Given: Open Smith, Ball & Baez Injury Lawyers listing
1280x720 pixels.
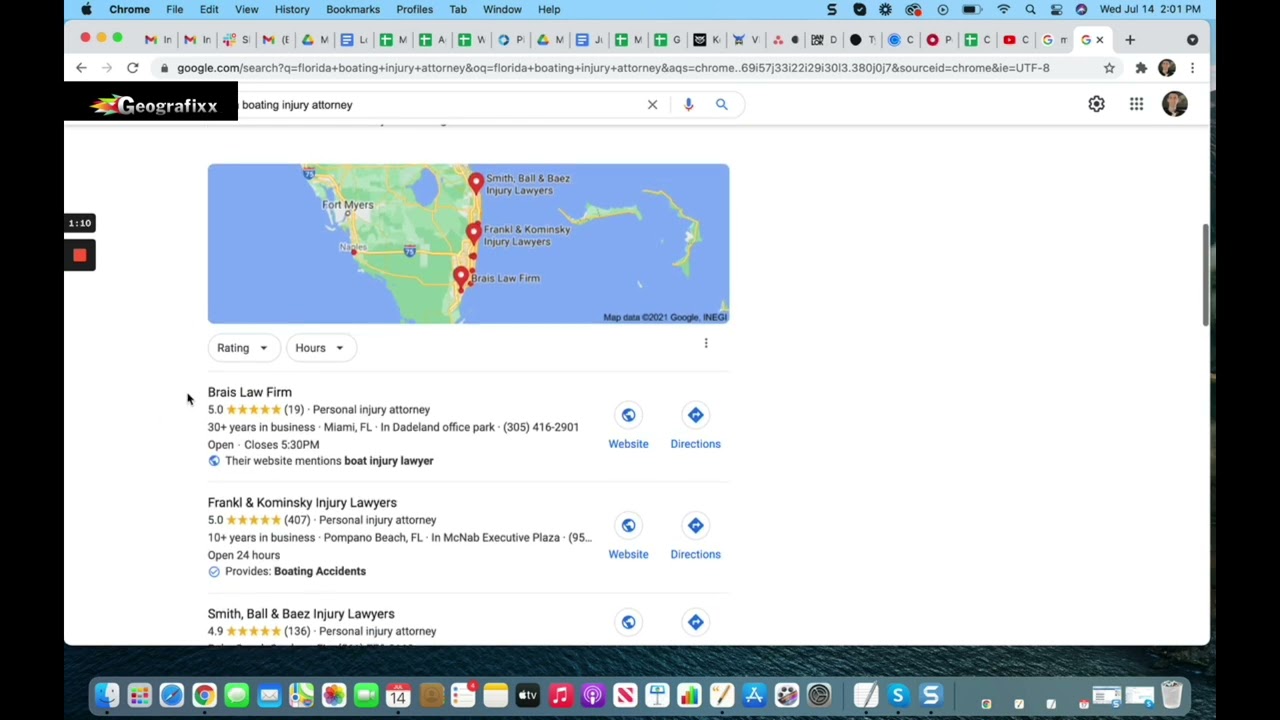Looking at the screenshot, I should click(301, 614).
